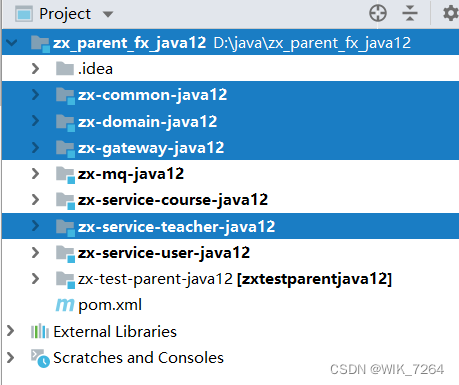Image resolution: width=459 pixels, height=385 pixels.
Task: Click the zx-domain-java12 module folder icon
Action: click(x=65, y=122)
